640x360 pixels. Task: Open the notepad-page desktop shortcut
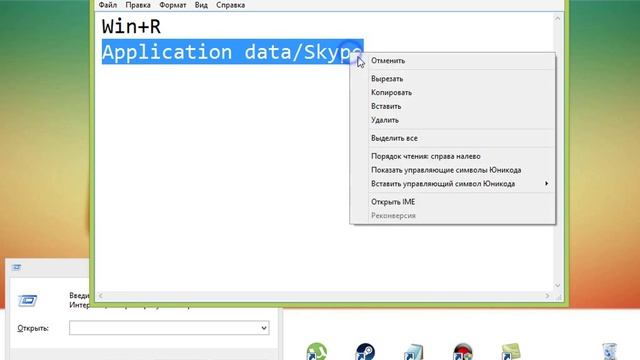tap(413, 352)
